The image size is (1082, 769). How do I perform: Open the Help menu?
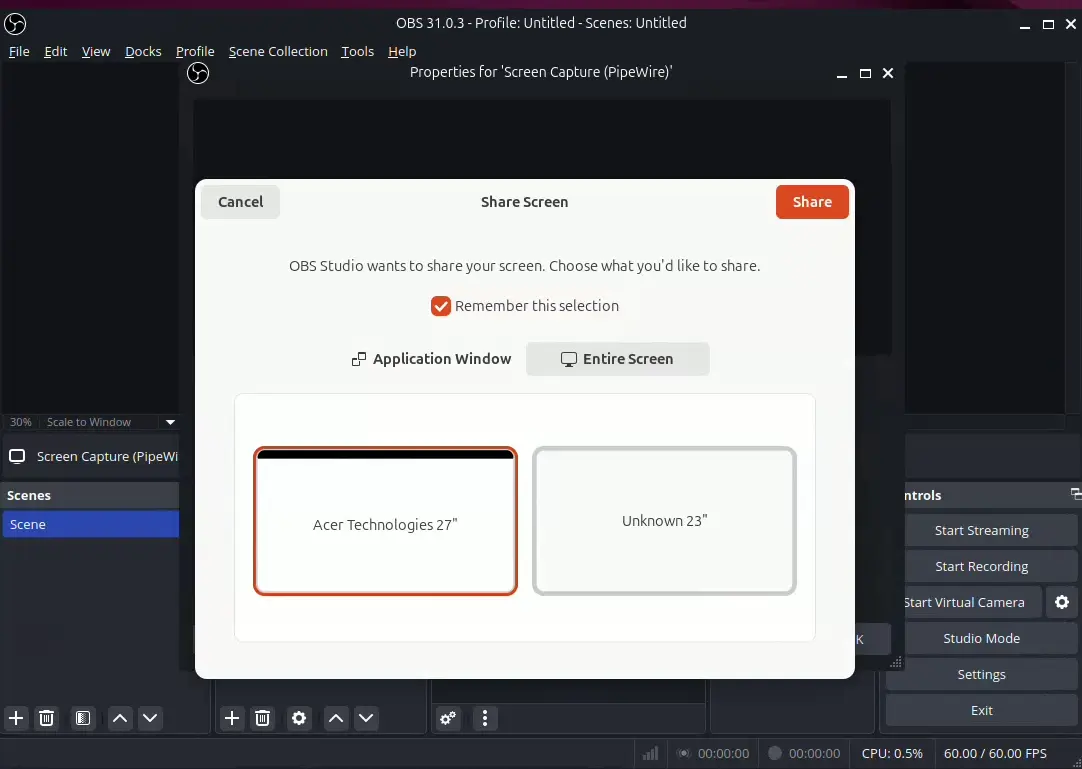point(402,52)
